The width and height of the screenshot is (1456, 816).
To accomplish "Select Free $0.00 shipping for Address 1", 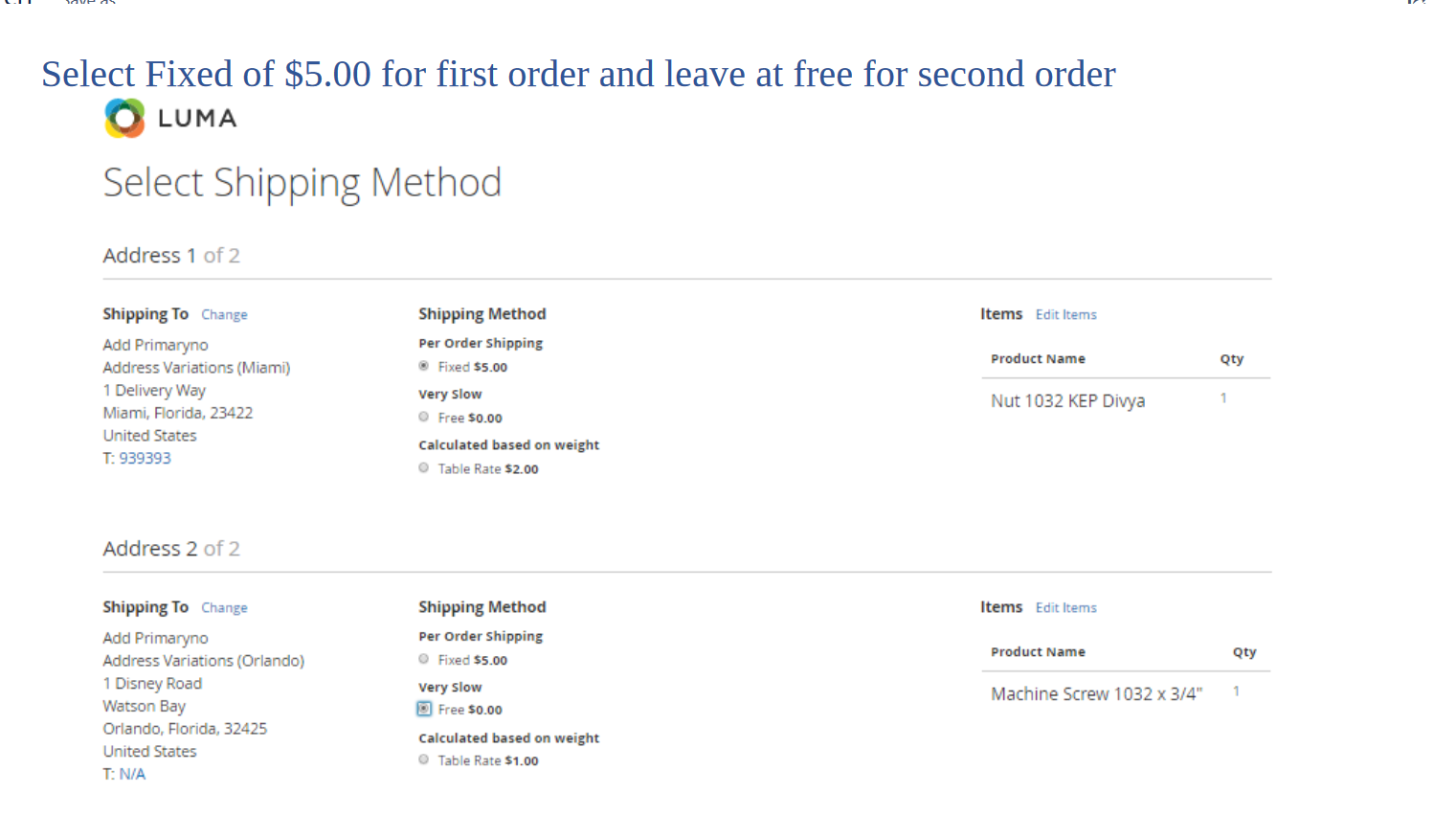I will pyautogui.click(x=423, y=416).
